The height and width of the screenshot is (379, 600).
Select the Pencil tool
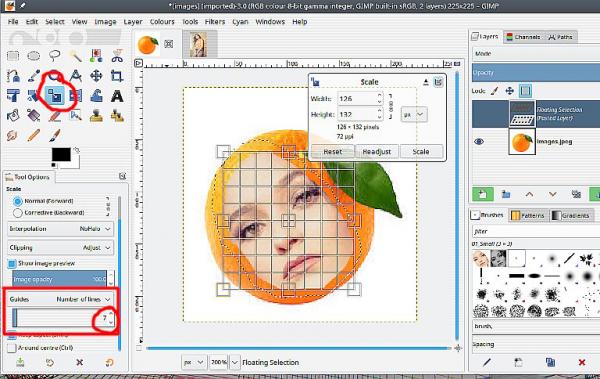[34, 136]
